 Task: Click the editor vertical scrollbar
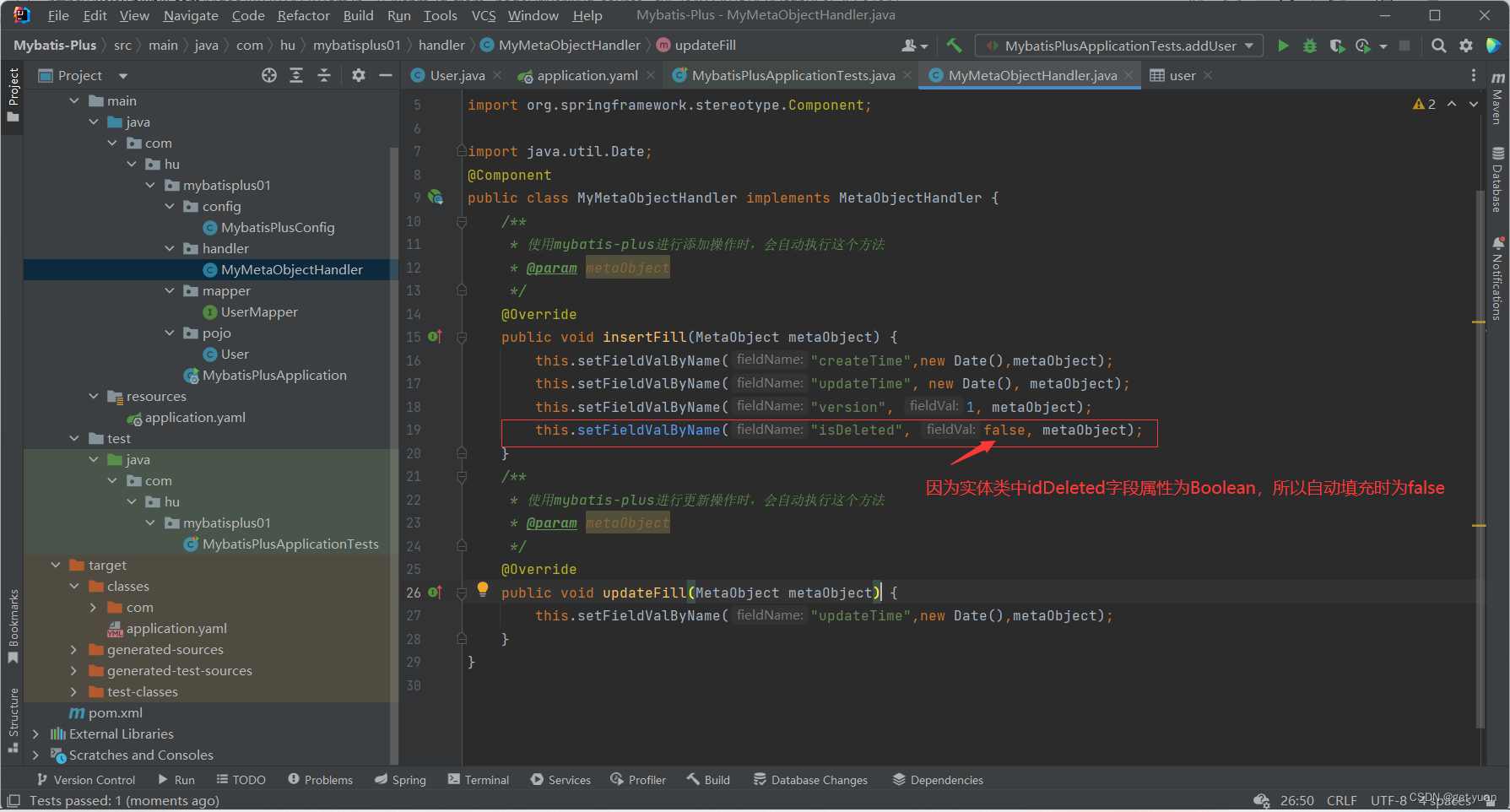[x=1480, y=460]
